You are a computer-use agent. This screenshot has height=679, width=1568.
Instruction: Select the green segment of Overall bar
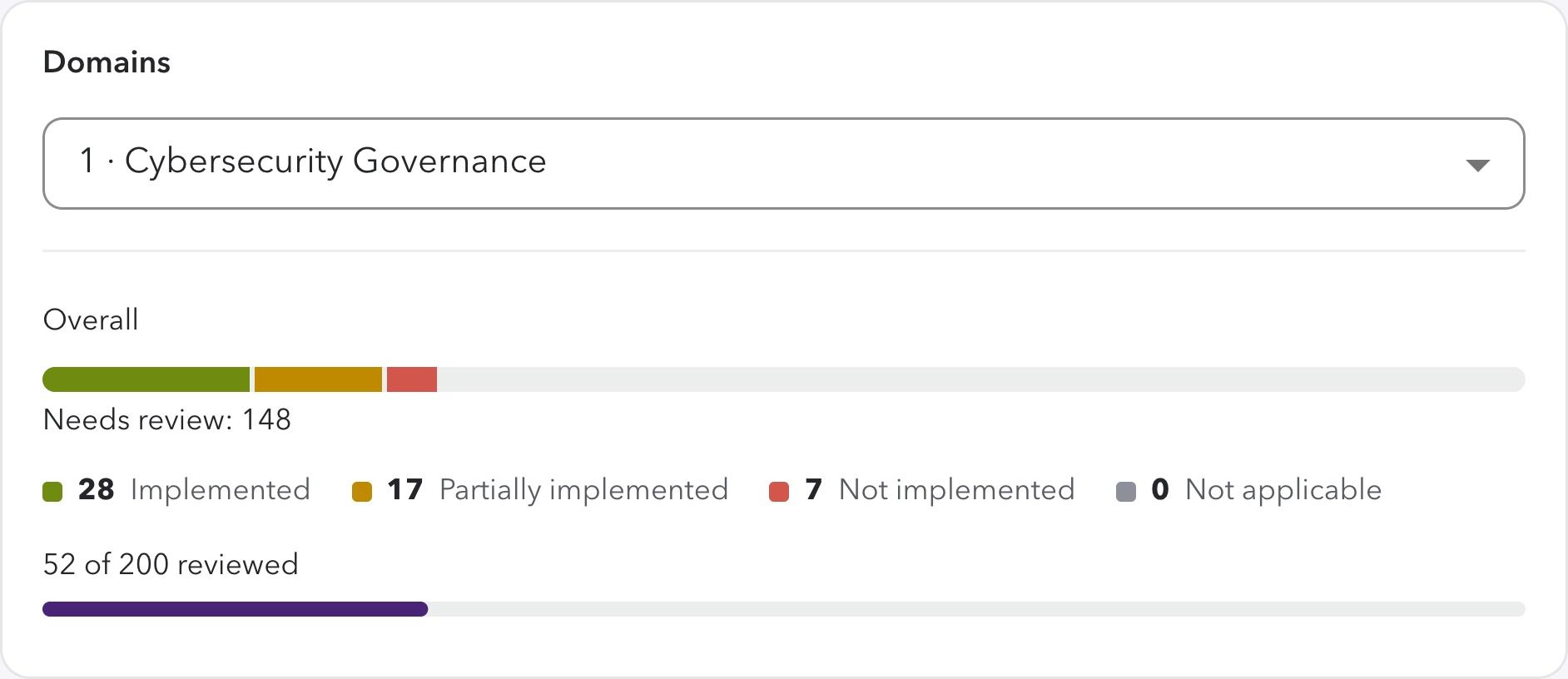146,379
